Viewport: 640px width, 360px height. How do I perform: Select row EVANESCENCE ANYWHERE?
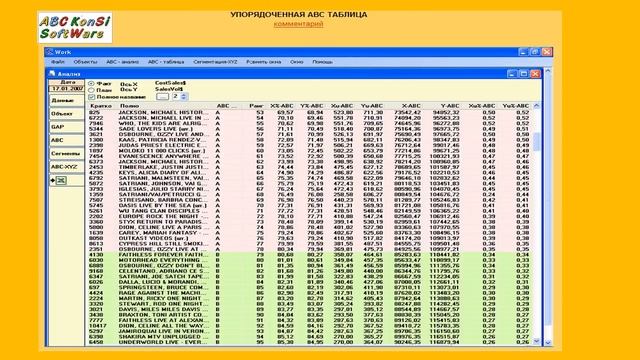(308, 156)
